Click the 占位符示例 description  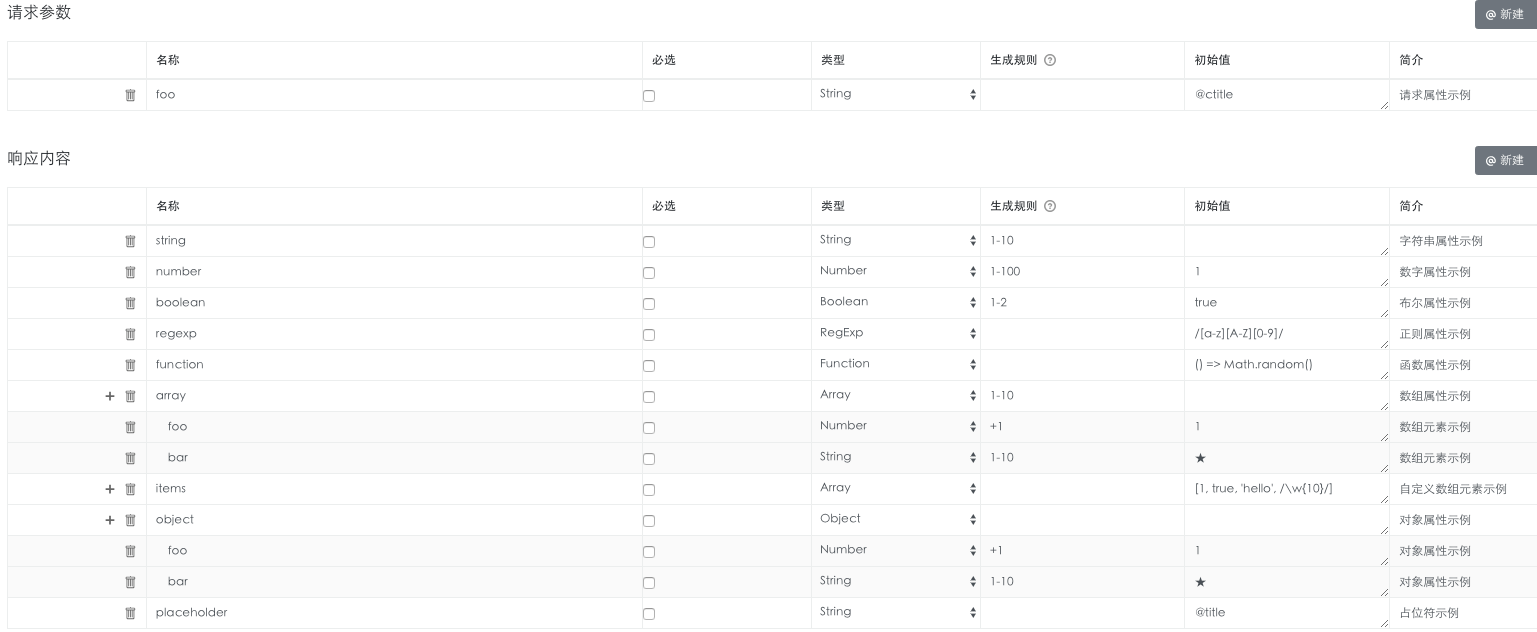coord(1429,613)
